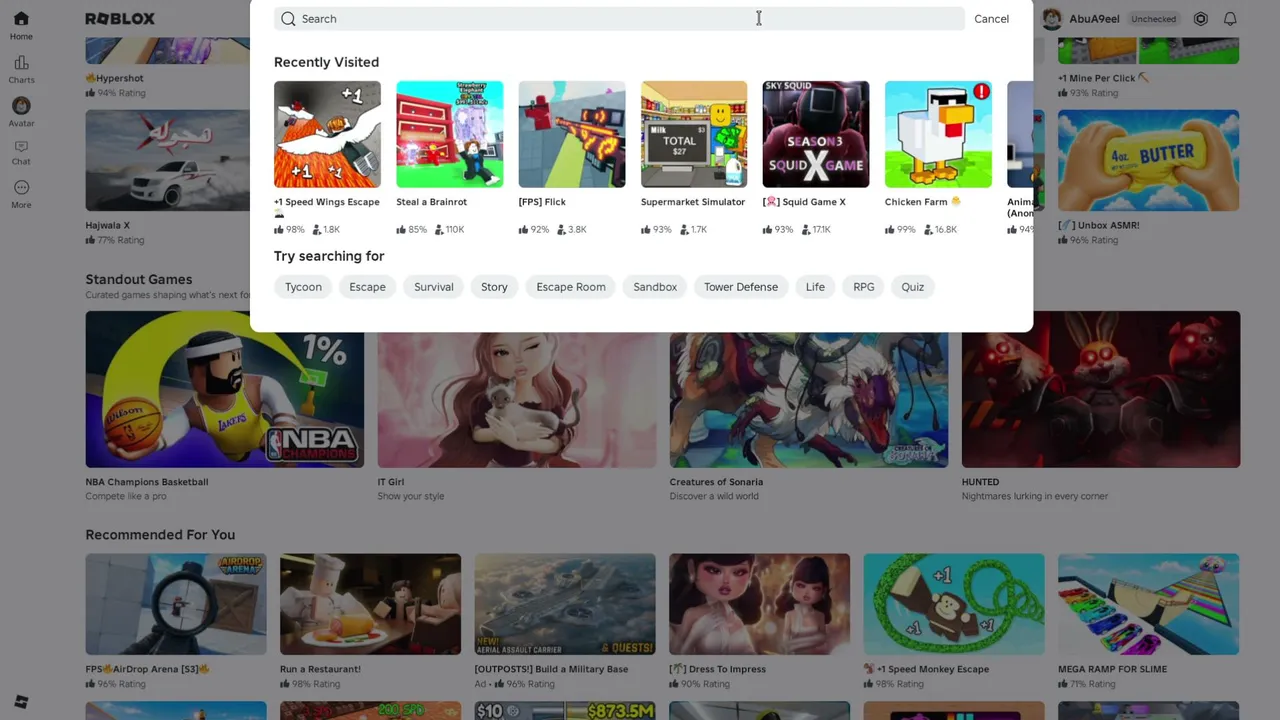This screenshot has height=720, width=1280.
Task: Select the RPG search suggestion
Action: point(864,287)
